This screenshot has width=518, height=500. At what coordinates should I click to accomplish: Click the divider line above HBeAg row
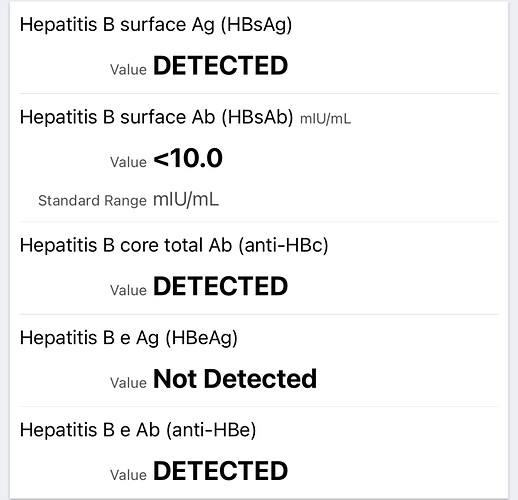click(259, 314)
